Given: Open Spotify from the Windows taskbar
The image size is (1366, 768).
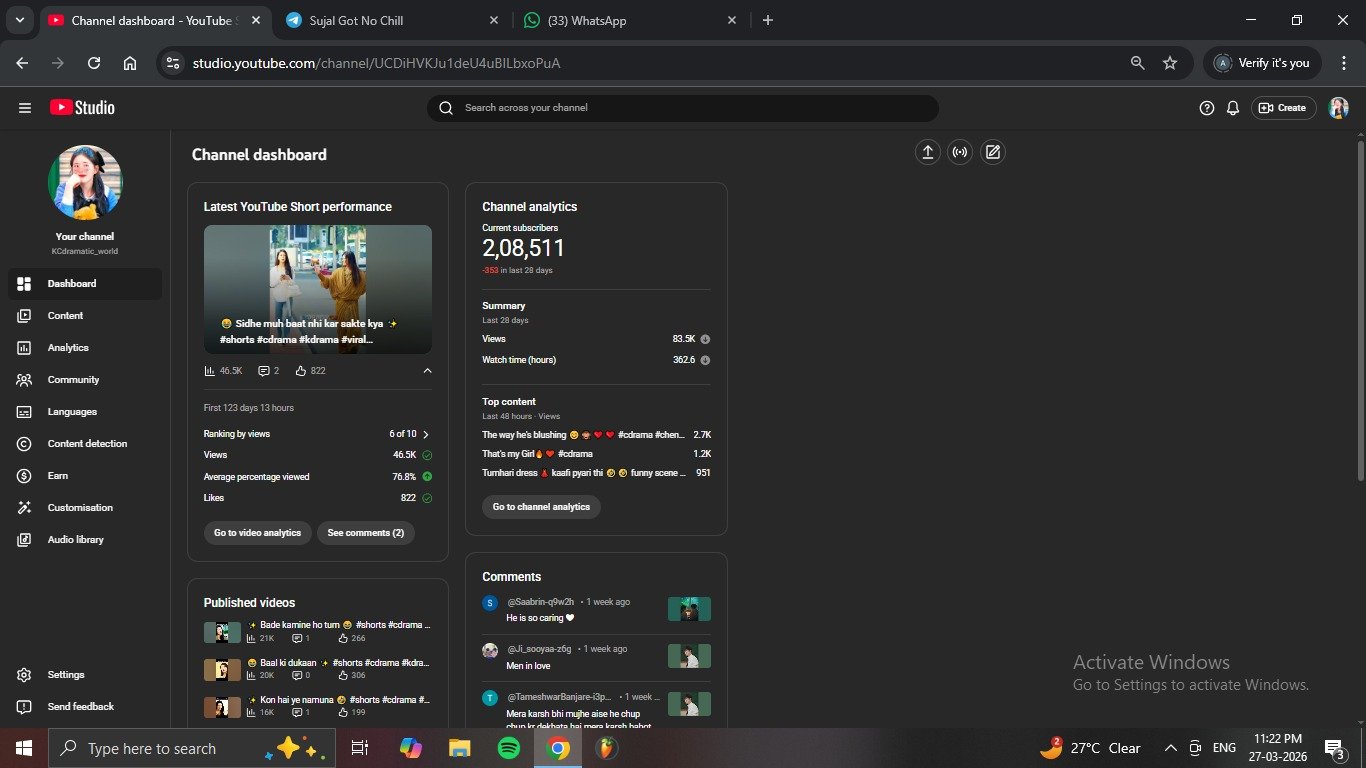Looking at the screenshot, I should 509,748.
